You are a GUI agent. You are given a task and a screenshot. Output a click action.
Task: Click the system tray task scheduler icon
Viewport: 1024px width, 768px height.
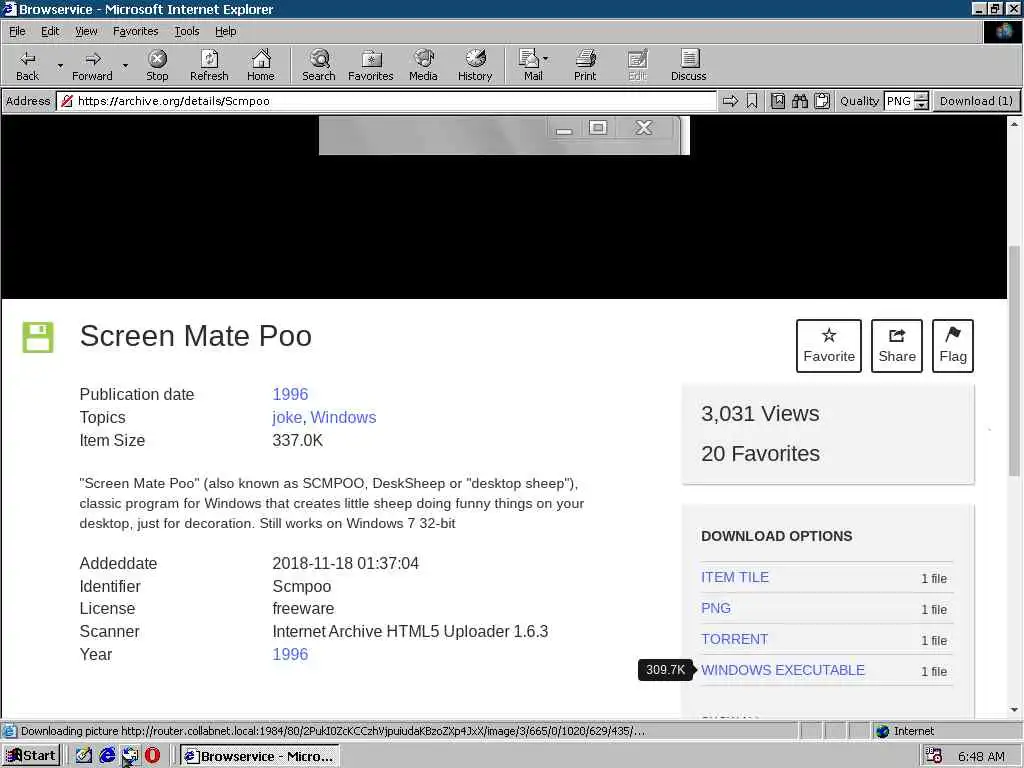click(934, 756)
